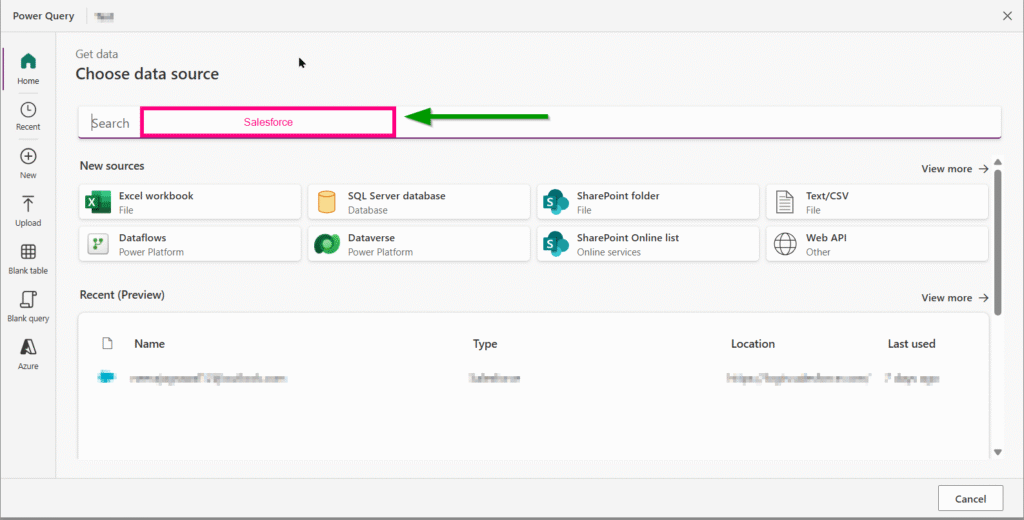Open View more for New sources
The height and width of the screenshot is (520, 1024).
pos(955,169)
